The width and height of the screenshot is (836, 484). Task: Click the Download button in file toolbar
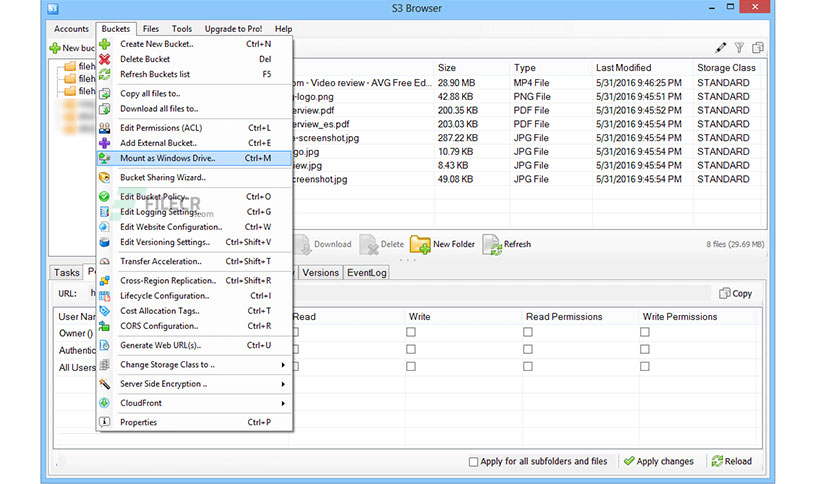323,244
